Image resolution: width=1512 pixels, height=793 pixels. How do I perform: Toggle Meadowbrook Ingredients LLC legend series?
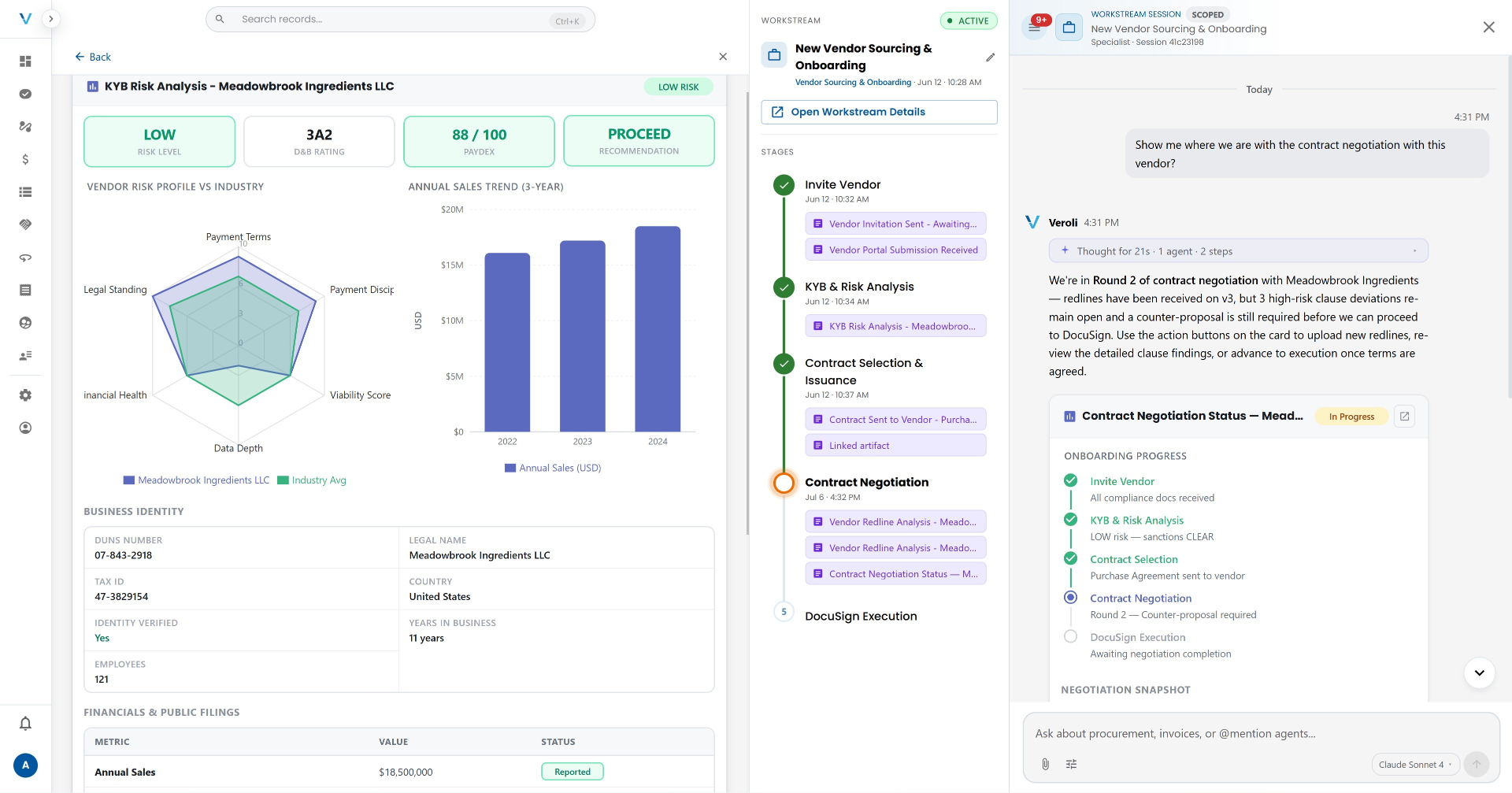point(196,480)
